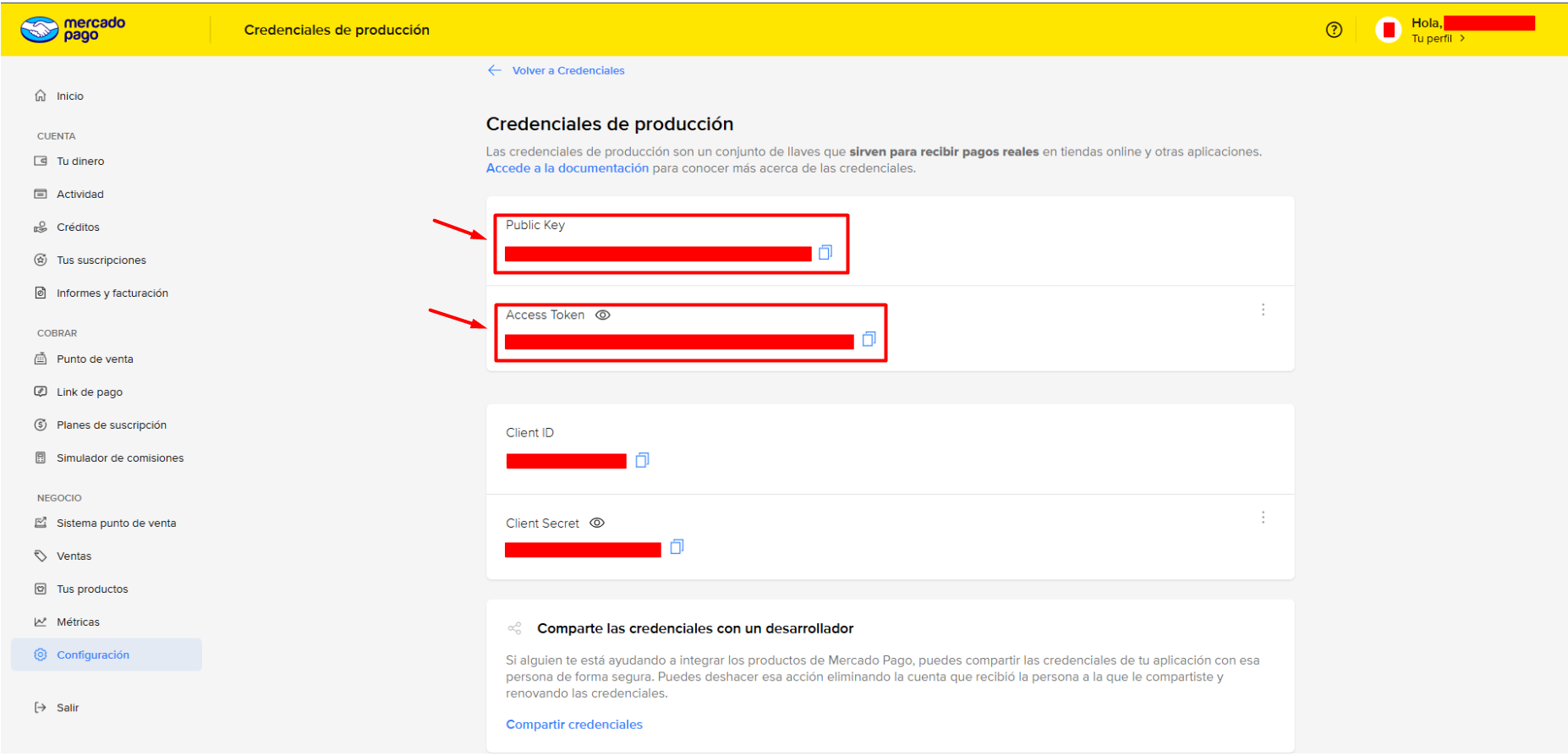Open the help question mark icon

[1334, 30]
